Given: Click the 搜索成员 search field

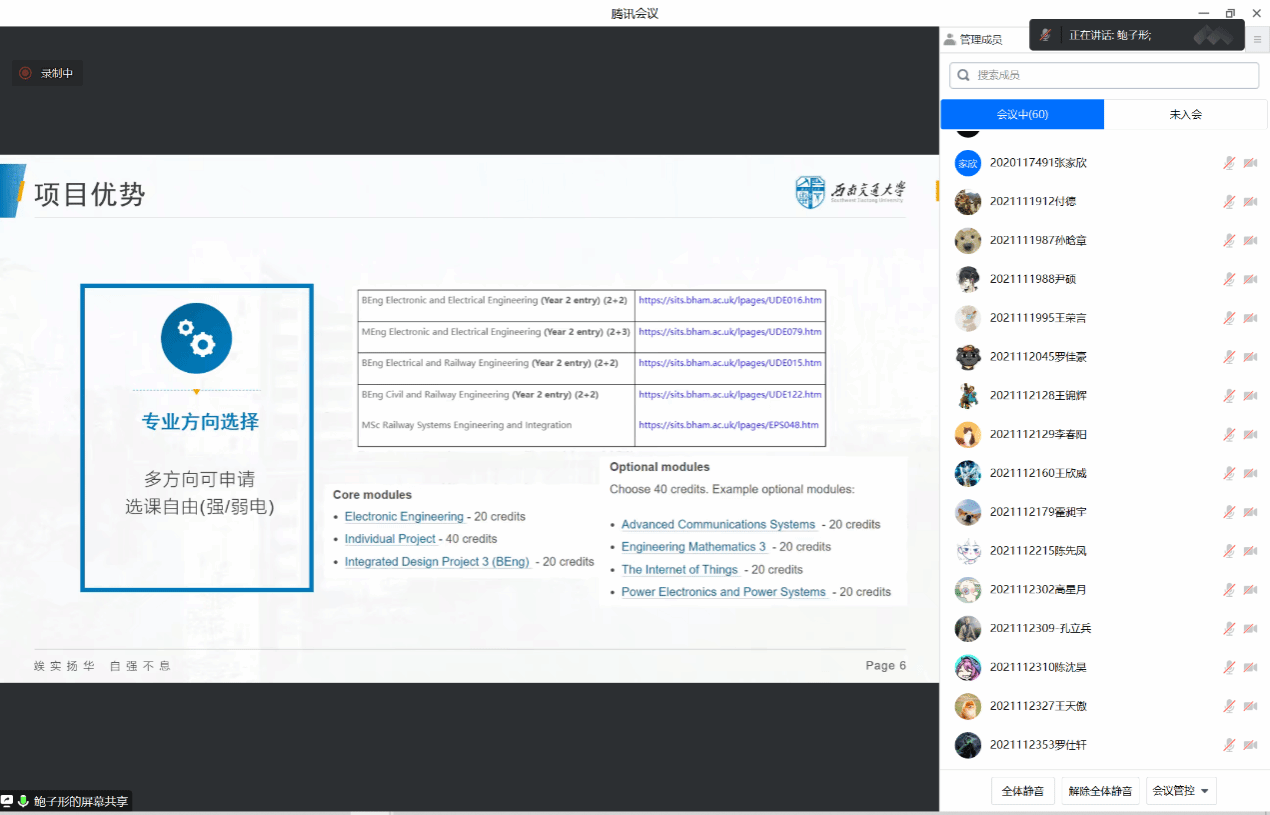Looking at the screenshot, I should [x=1110, y=75].
